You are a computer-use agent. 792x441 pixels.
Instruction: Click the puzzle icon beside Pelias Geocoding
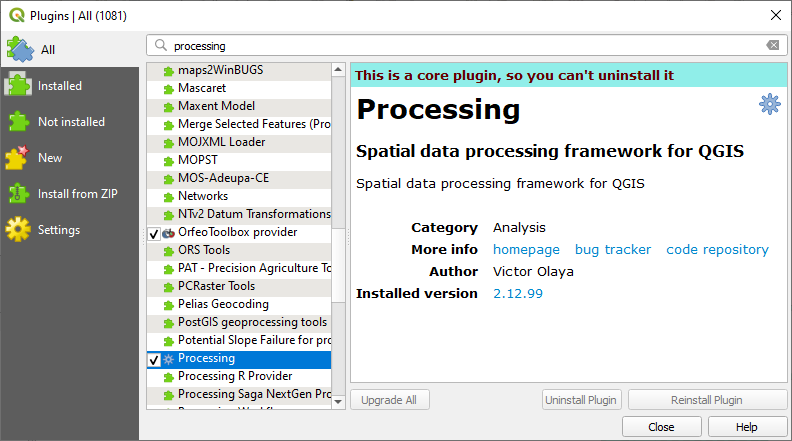(168, 304)
